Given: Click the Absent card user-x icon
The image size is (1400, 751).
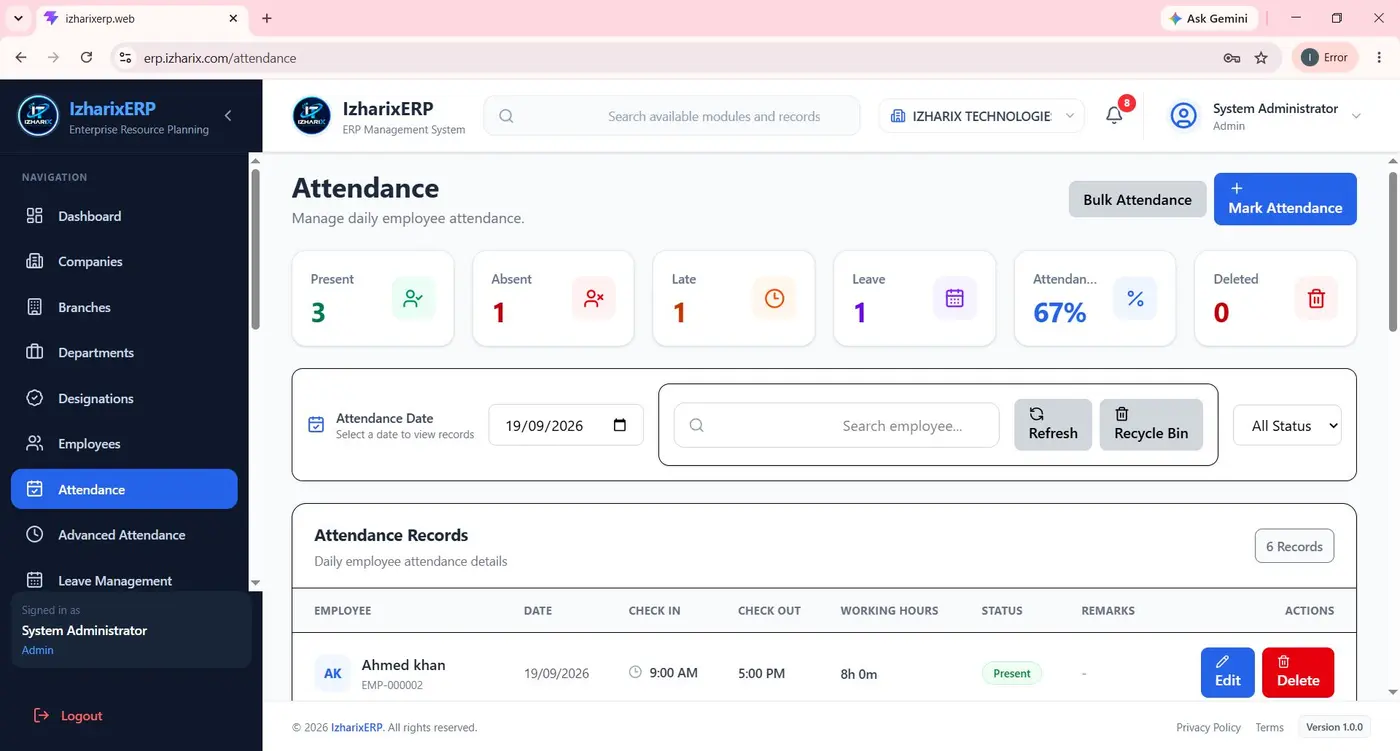Looking at the screenshot, I should [594, 298].
